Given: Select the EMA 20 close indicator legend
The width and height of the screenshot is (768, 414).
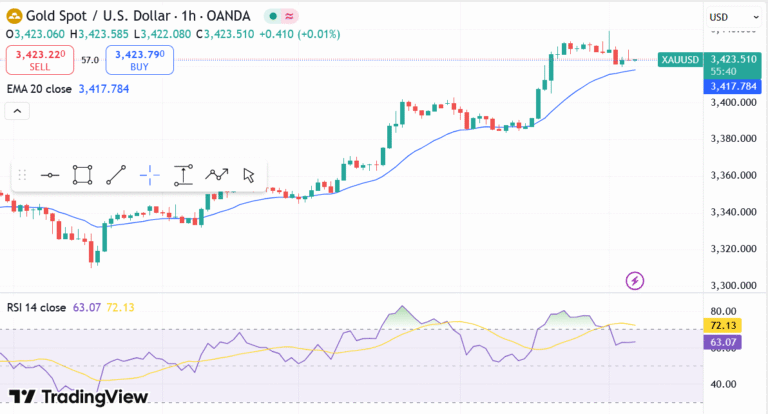Looking at the screenshot, I should coord(40,89).
